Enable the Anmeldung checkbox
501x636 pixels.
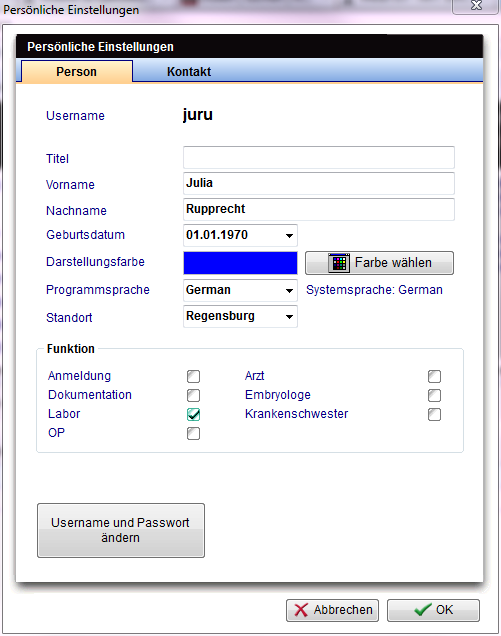194,376
